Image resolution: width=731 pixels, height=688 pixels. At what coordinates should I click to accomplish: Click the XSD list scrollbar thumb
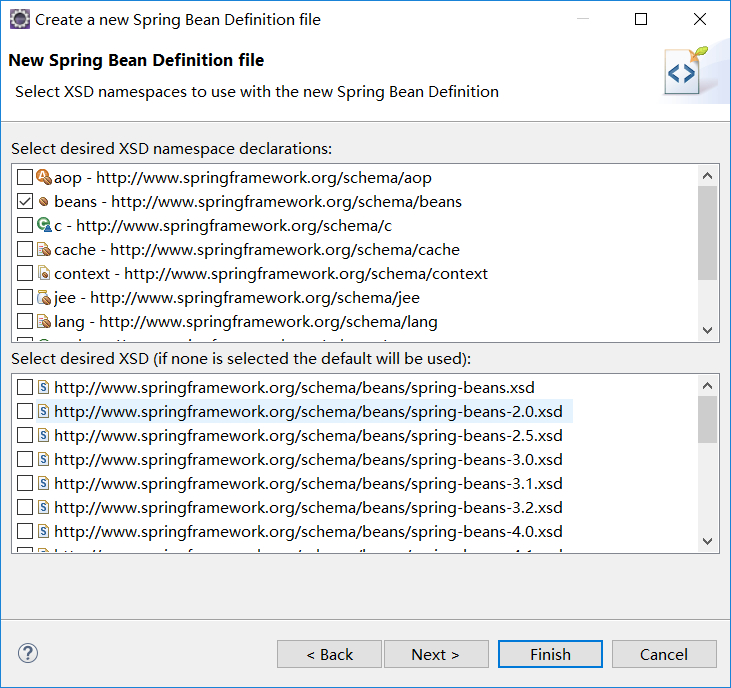point(707,420)
